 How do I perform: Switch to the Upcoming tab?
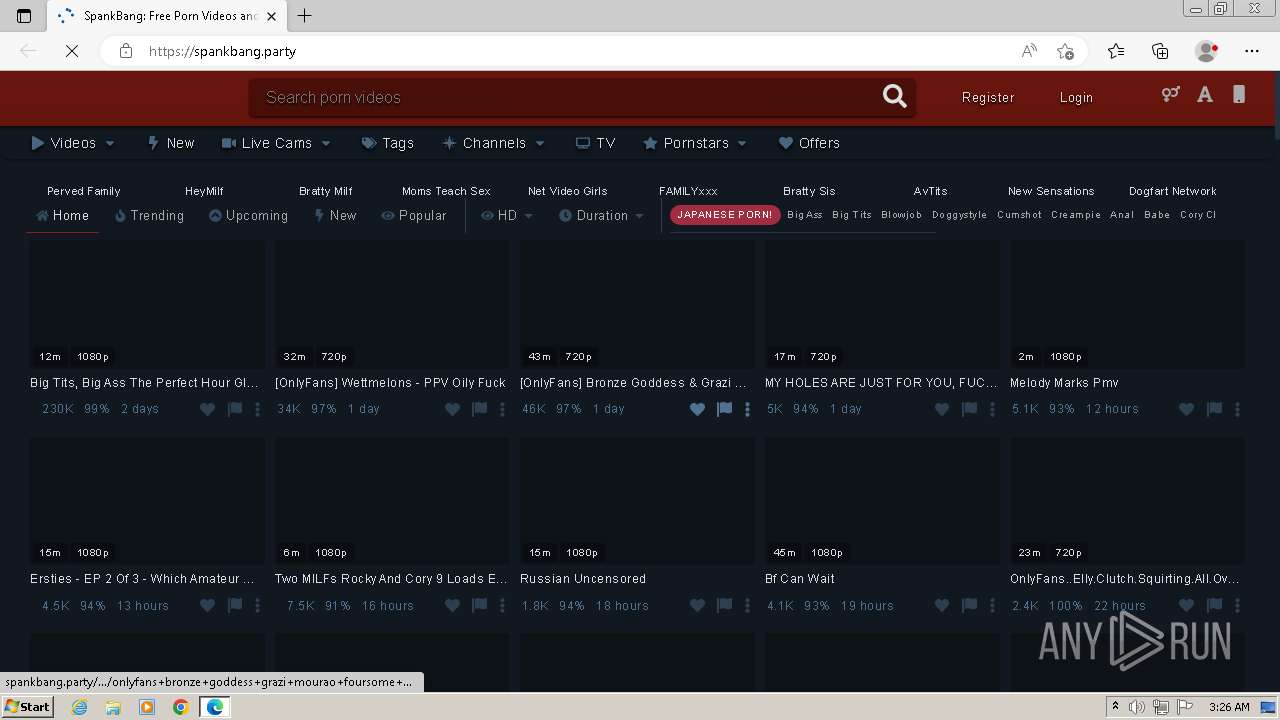tap(248, 215)
